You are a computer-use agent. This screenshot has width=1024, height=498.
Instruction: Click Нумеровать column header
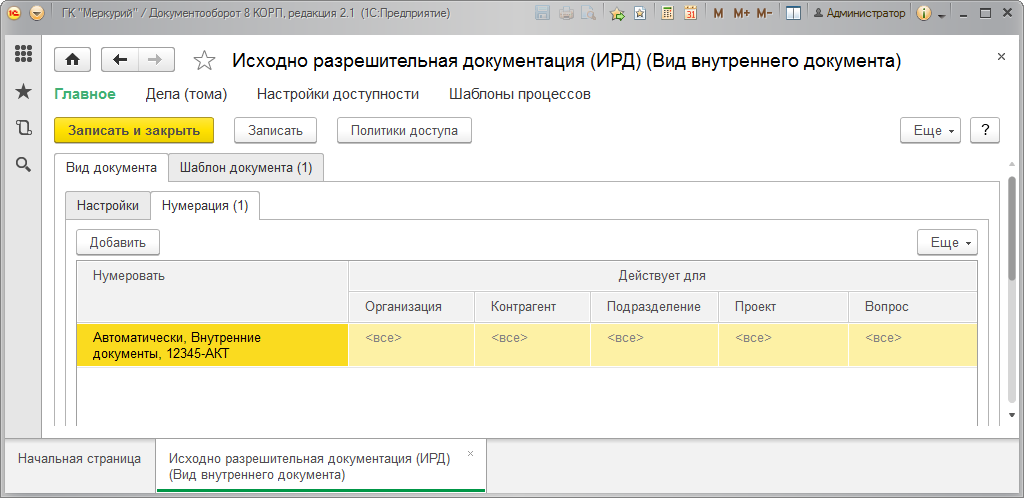pyautogui.click(x=213, y=291)
